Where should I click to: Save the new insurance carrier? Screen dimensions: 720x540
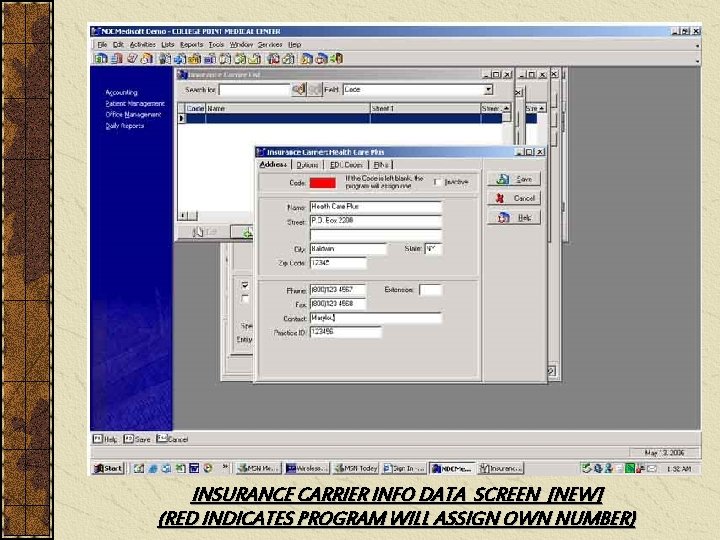[514, 179]
